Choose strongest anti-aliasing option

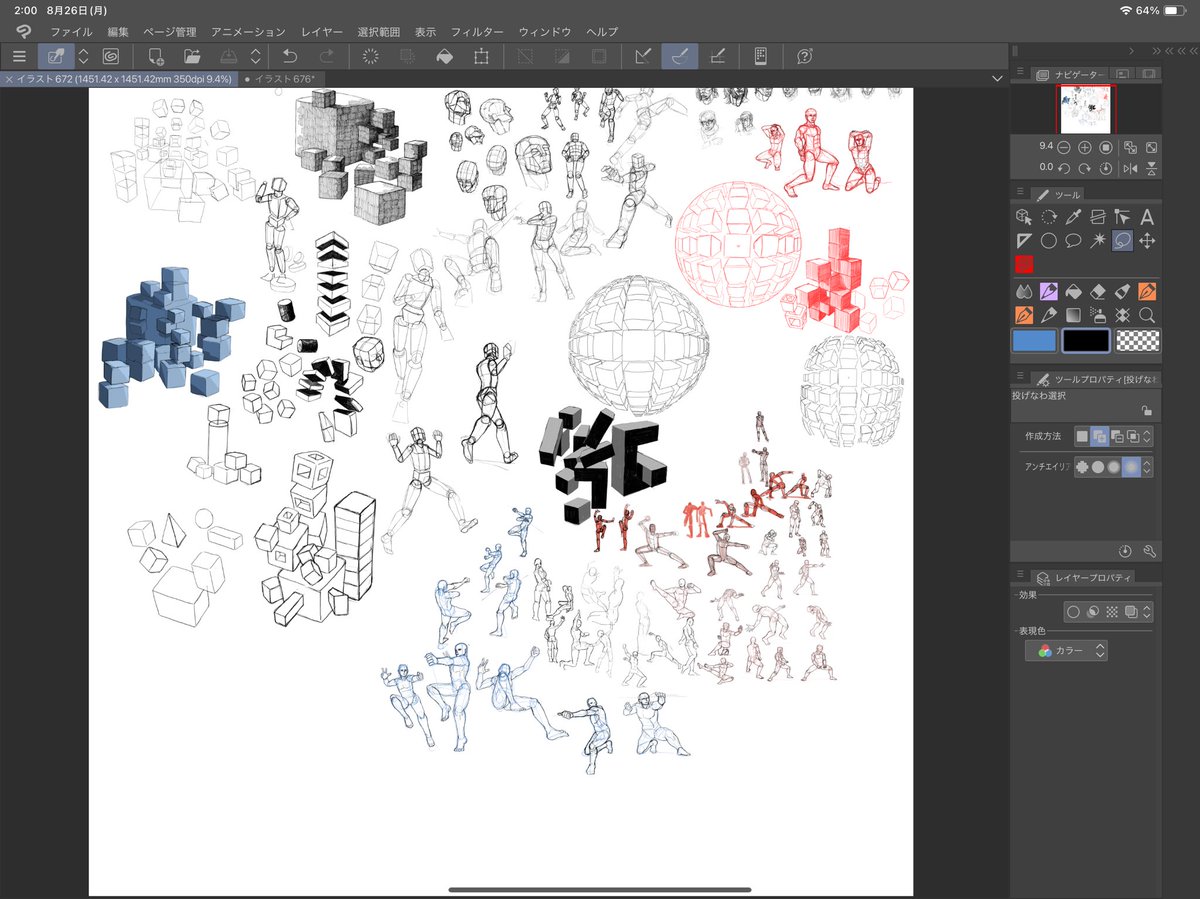click(1131, 467)
